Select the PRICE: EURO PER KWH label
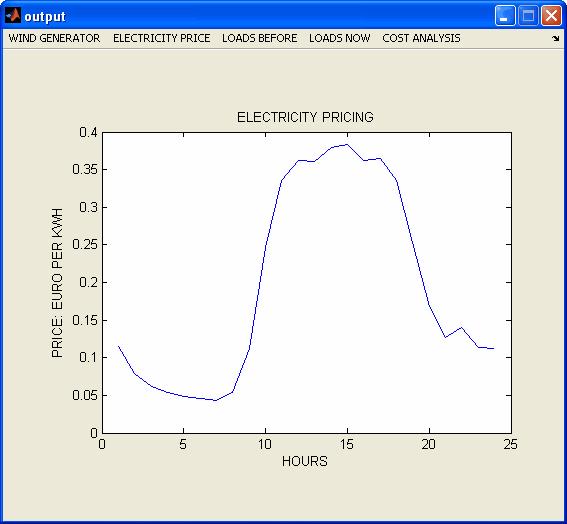Image resolution: width=567 pixels, height=524 pixels. pyautogui.click(x=57, y=283)
